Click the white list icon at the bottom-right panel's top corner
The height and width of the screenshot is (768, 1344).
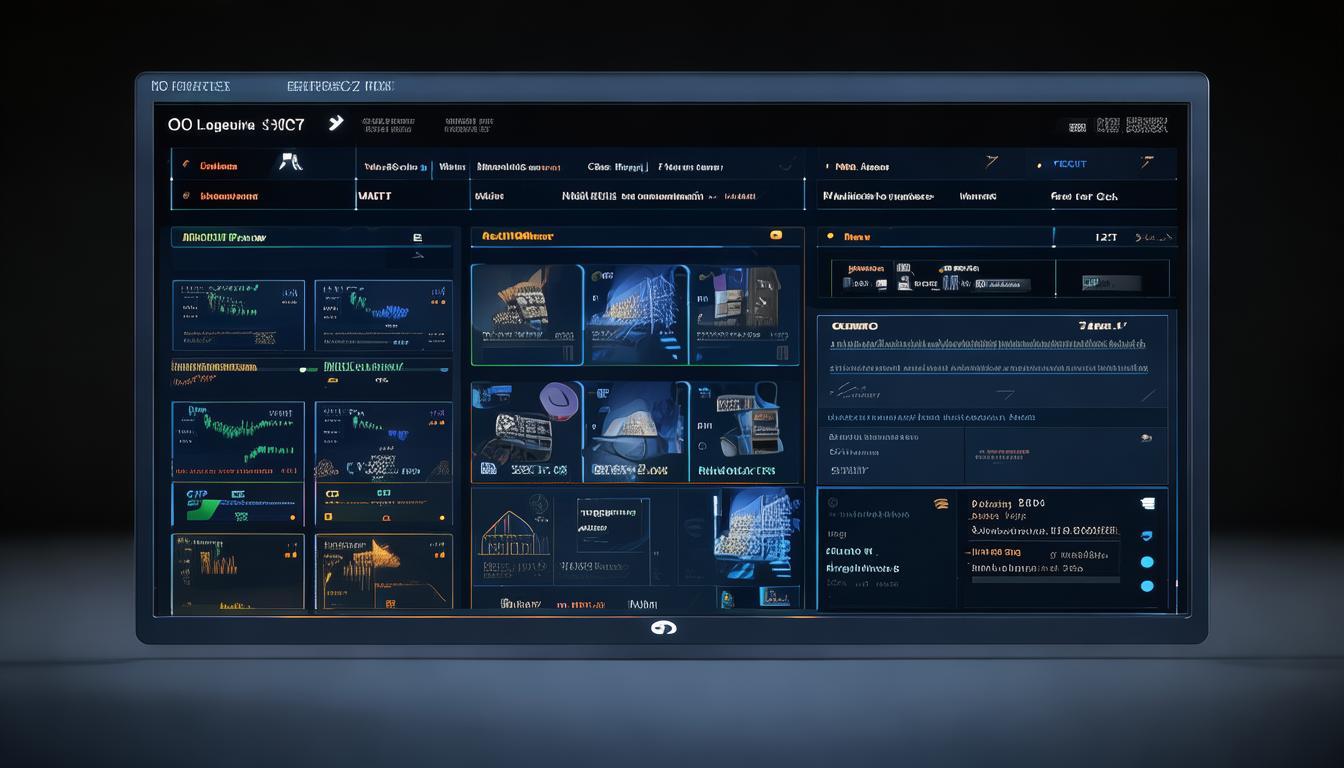tap(1147, 504)
